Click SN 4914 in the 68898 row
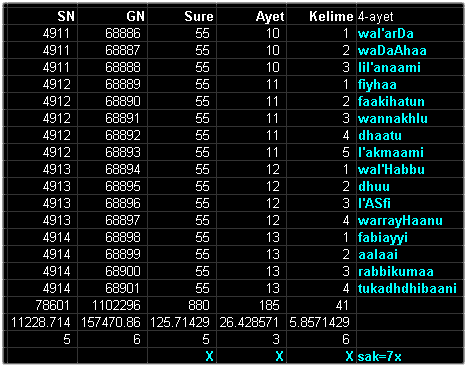This screenshot has width=467, height=367. 56,237
